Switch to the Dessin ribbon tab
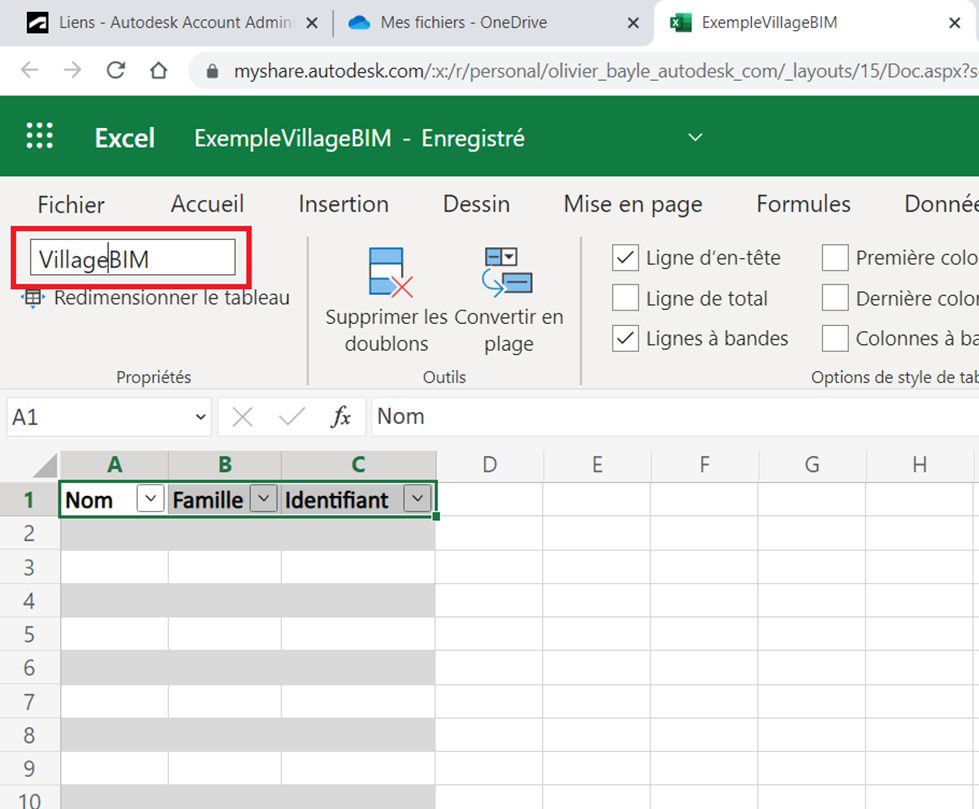The width and height of the screenshot is (979, 809). click(476, 204)
